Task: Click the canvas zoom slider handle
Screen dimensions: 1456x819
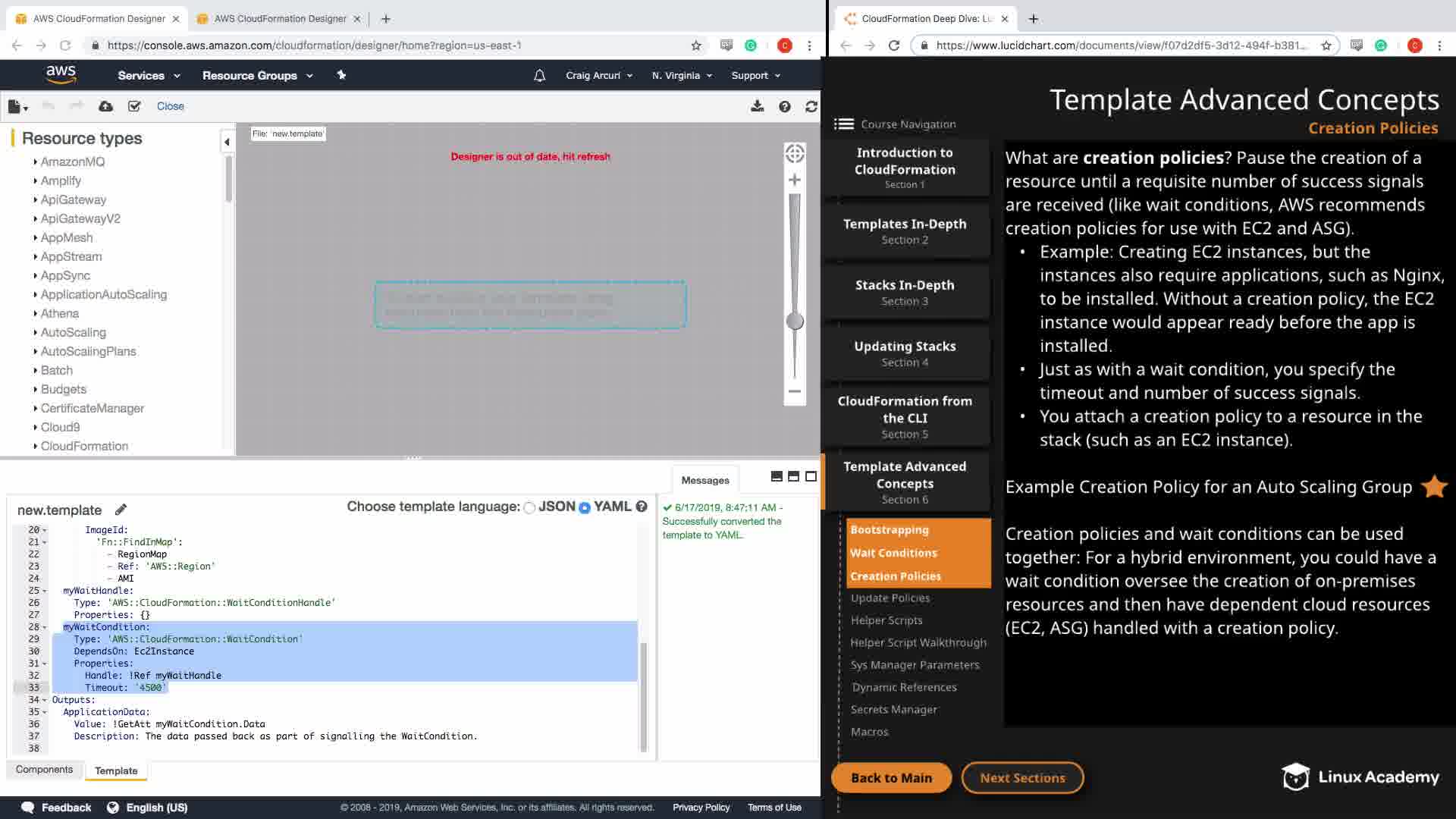Action: coord(794,322)
